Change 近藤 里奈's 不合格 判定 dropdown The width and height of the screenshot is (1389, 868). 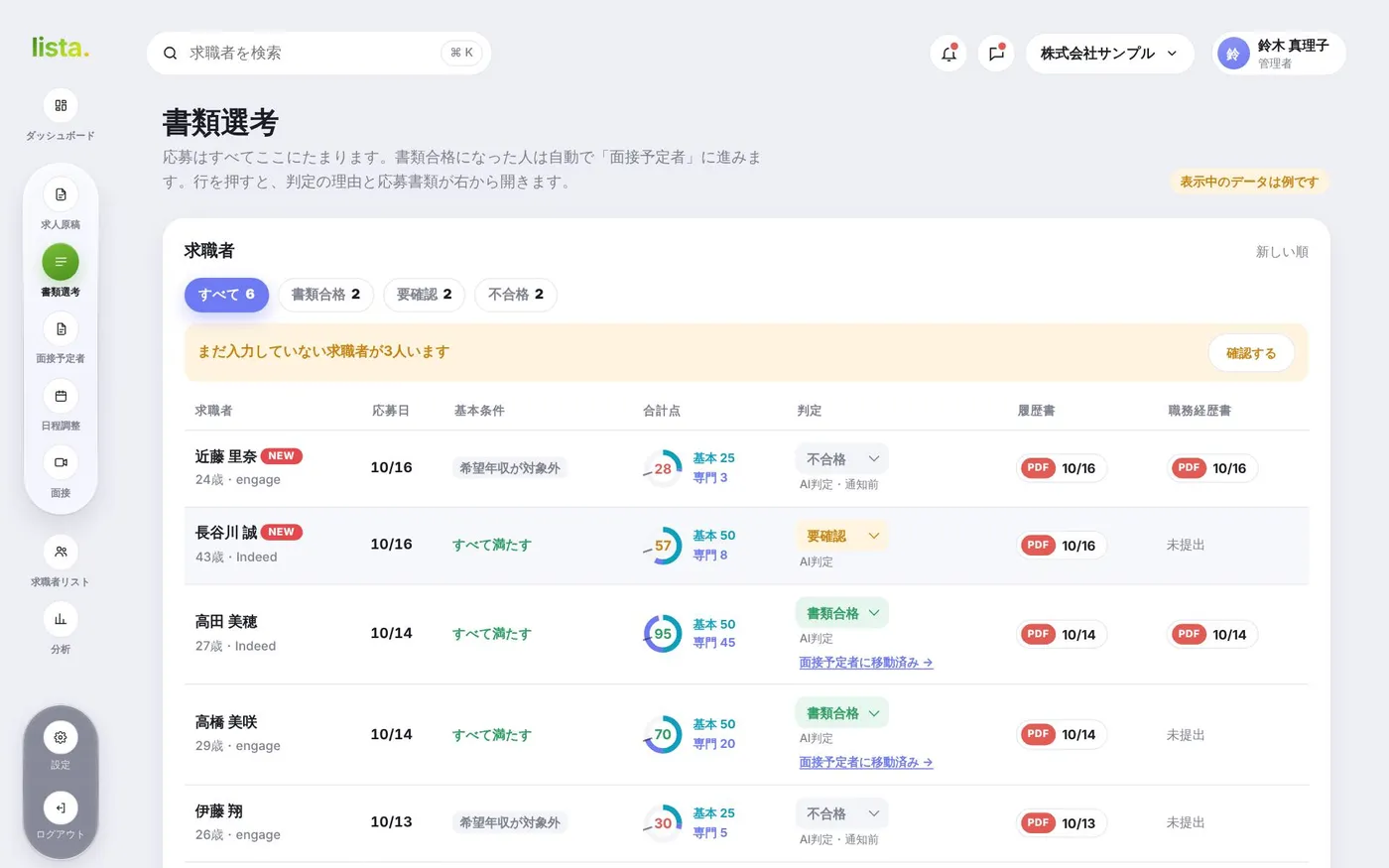[841, 459]
